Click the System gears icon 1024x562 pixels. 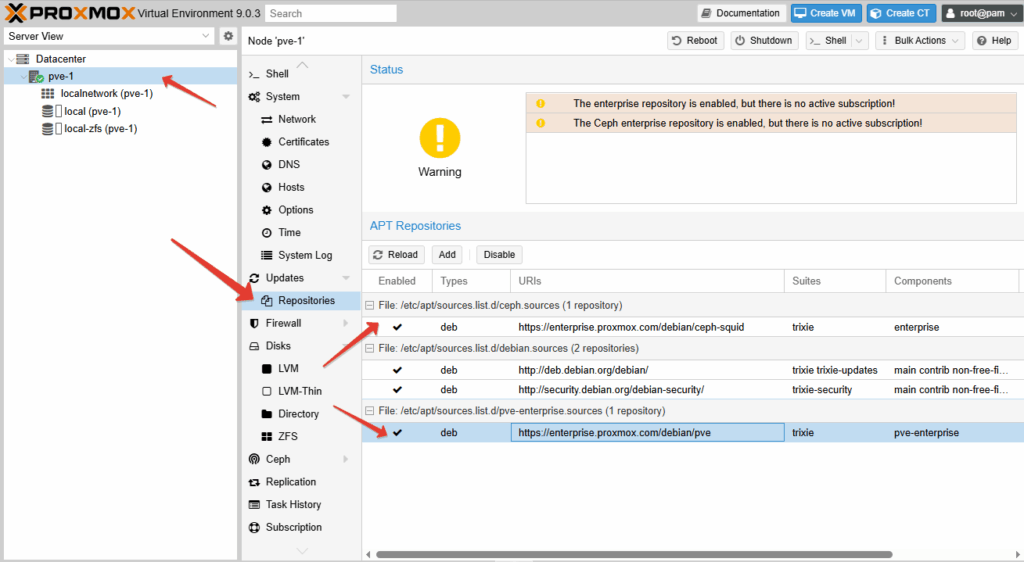[x=254, y=97]
